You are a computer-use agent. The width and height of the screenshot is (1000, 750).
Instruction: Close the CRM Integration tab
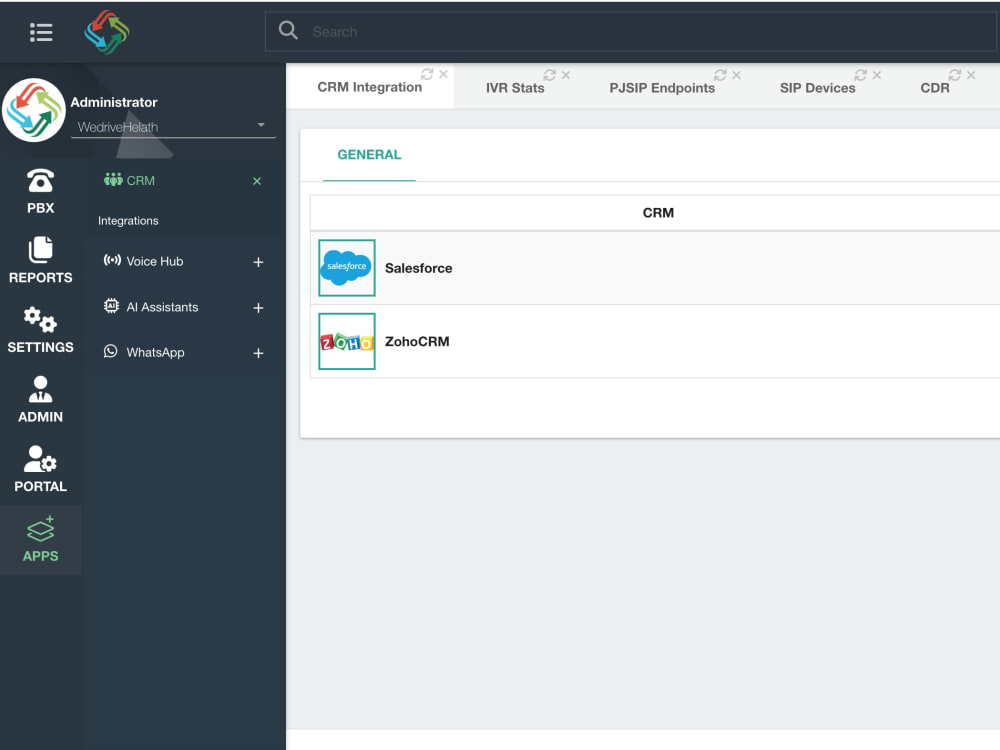point(443,74)
